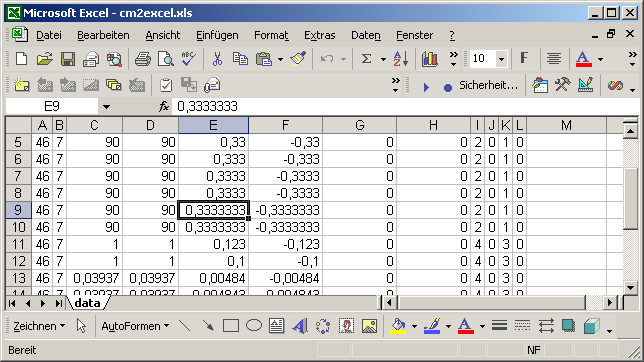The image size is (644, 362).
Task: Expand the fill color palette arrow
Action: tap(414, 327)
